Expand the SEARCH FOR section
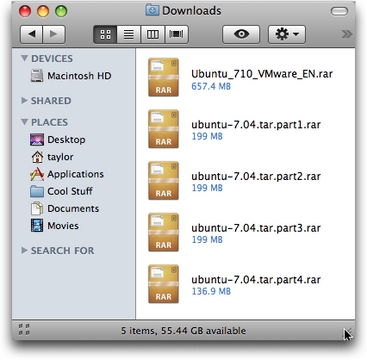367x360 pixels. point(24,250)
